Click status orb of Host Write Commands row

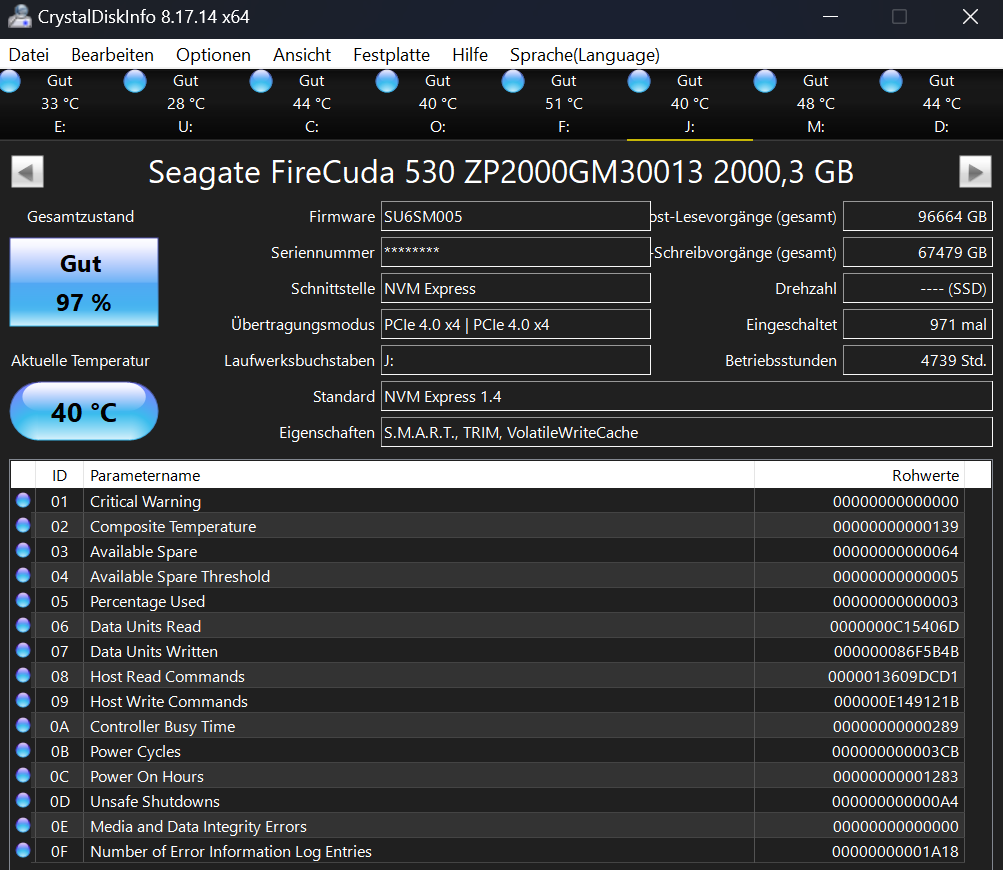[x=23, y=700]
